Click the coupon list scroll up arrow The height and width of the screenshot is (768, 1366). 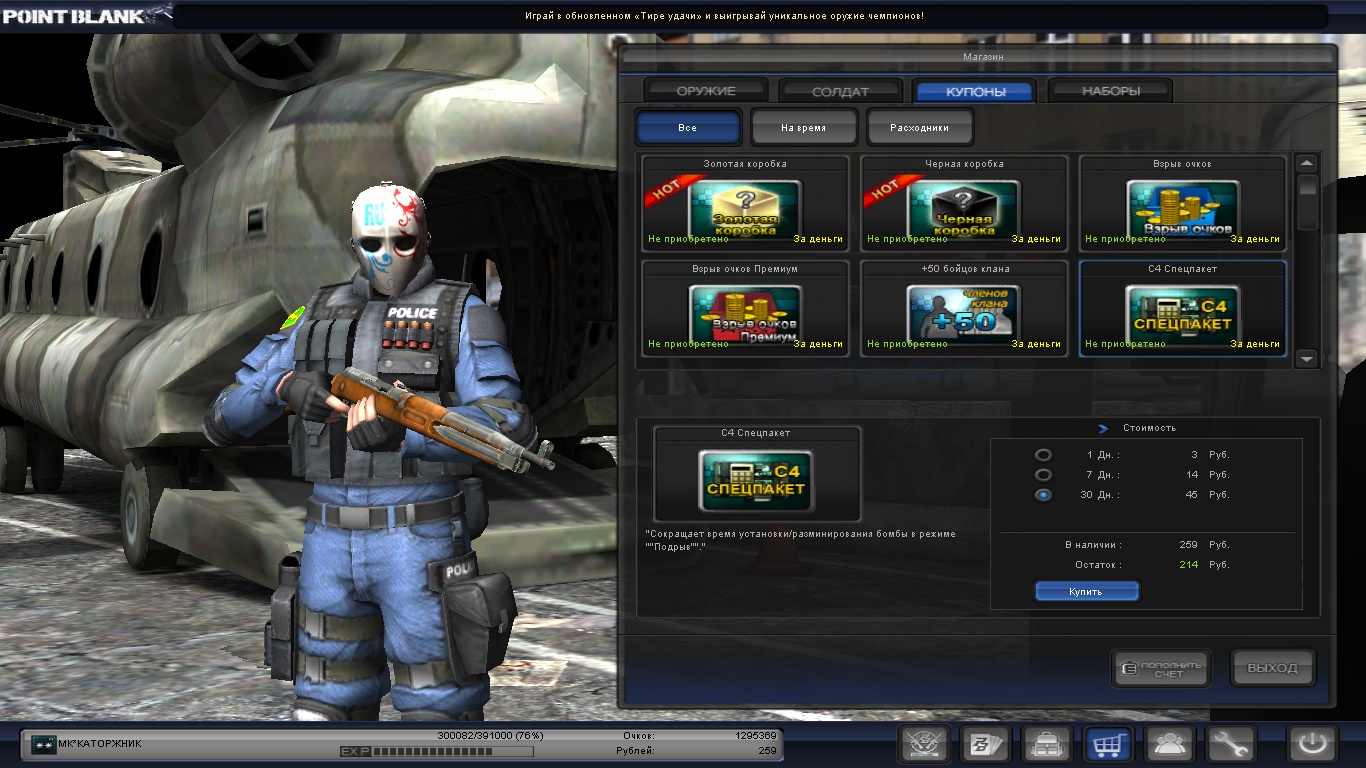point(1307,163)
